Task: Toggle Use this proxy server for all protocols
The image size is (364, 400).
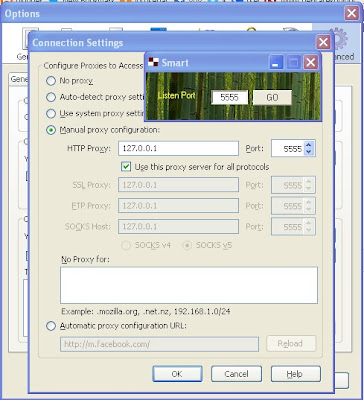Action: click(x=126, y=167)
